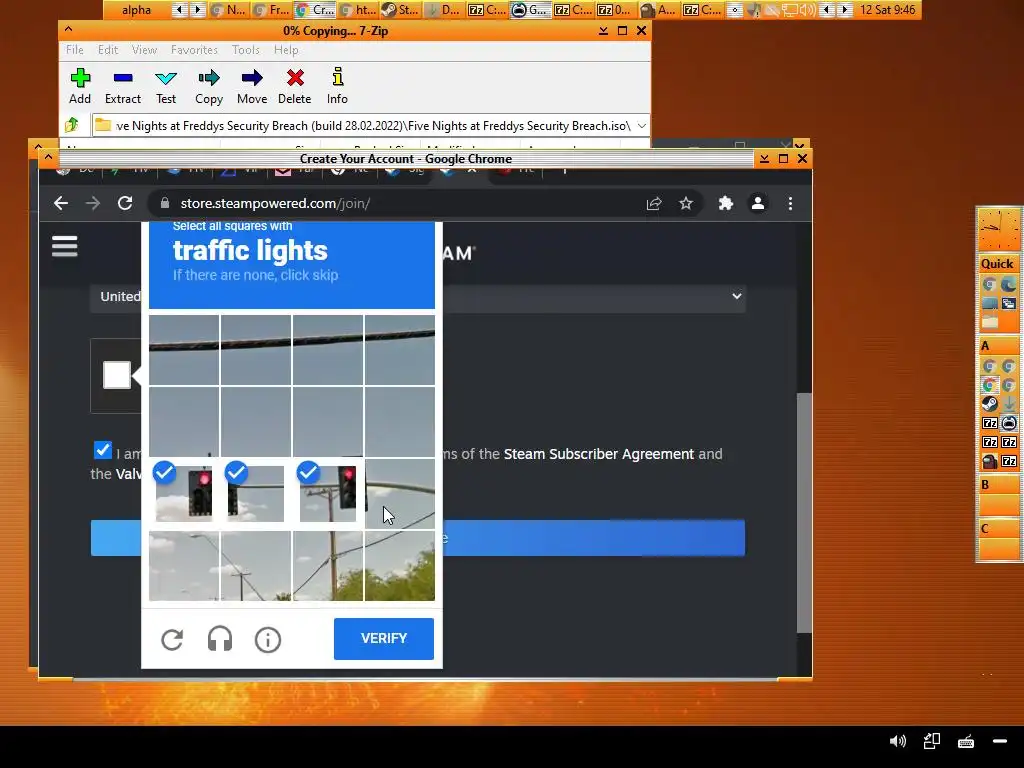Share this page from the address bar
The width and height of the screenshot is (1024, 768).
pos(654,204)
